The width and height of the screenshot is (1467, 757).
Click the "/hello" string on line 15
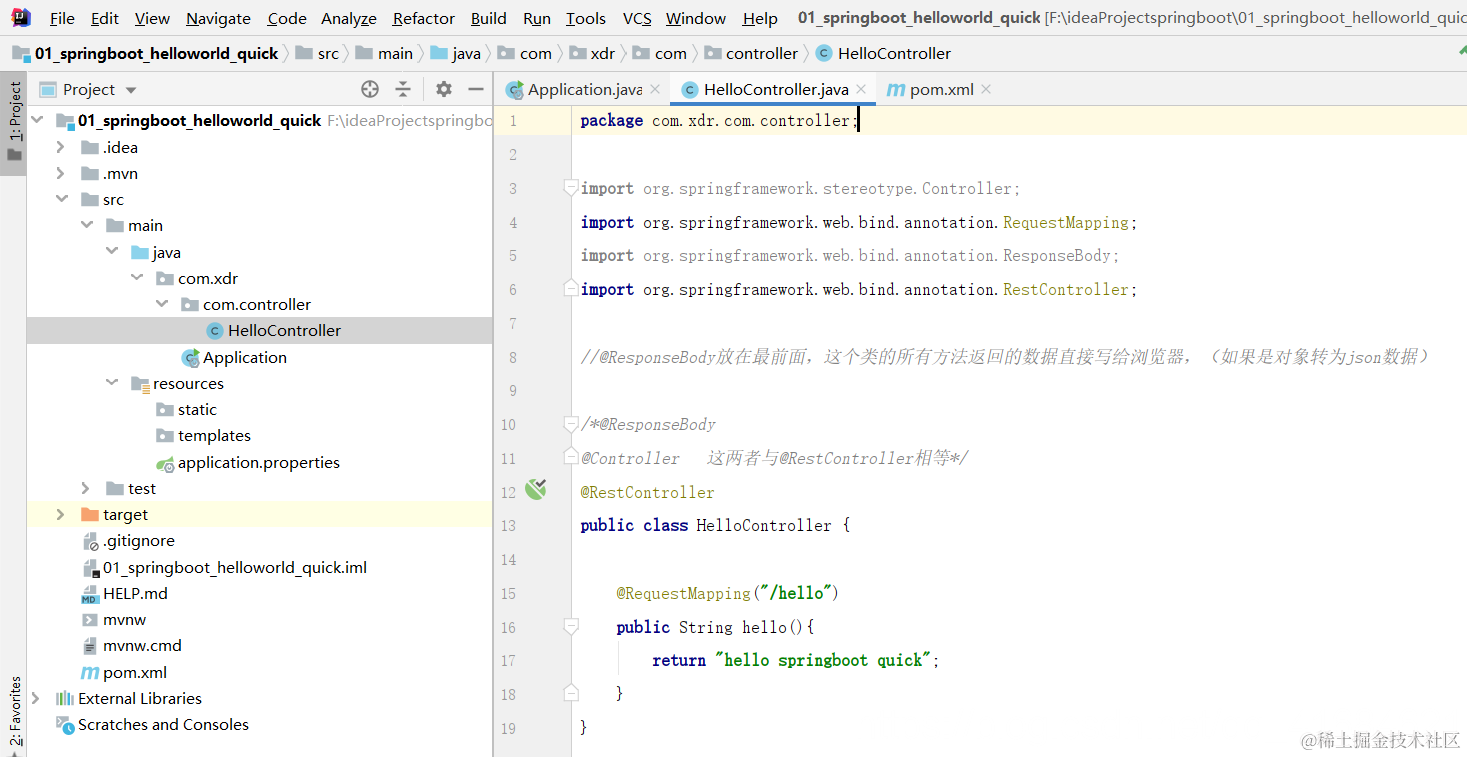pos(795,593)
